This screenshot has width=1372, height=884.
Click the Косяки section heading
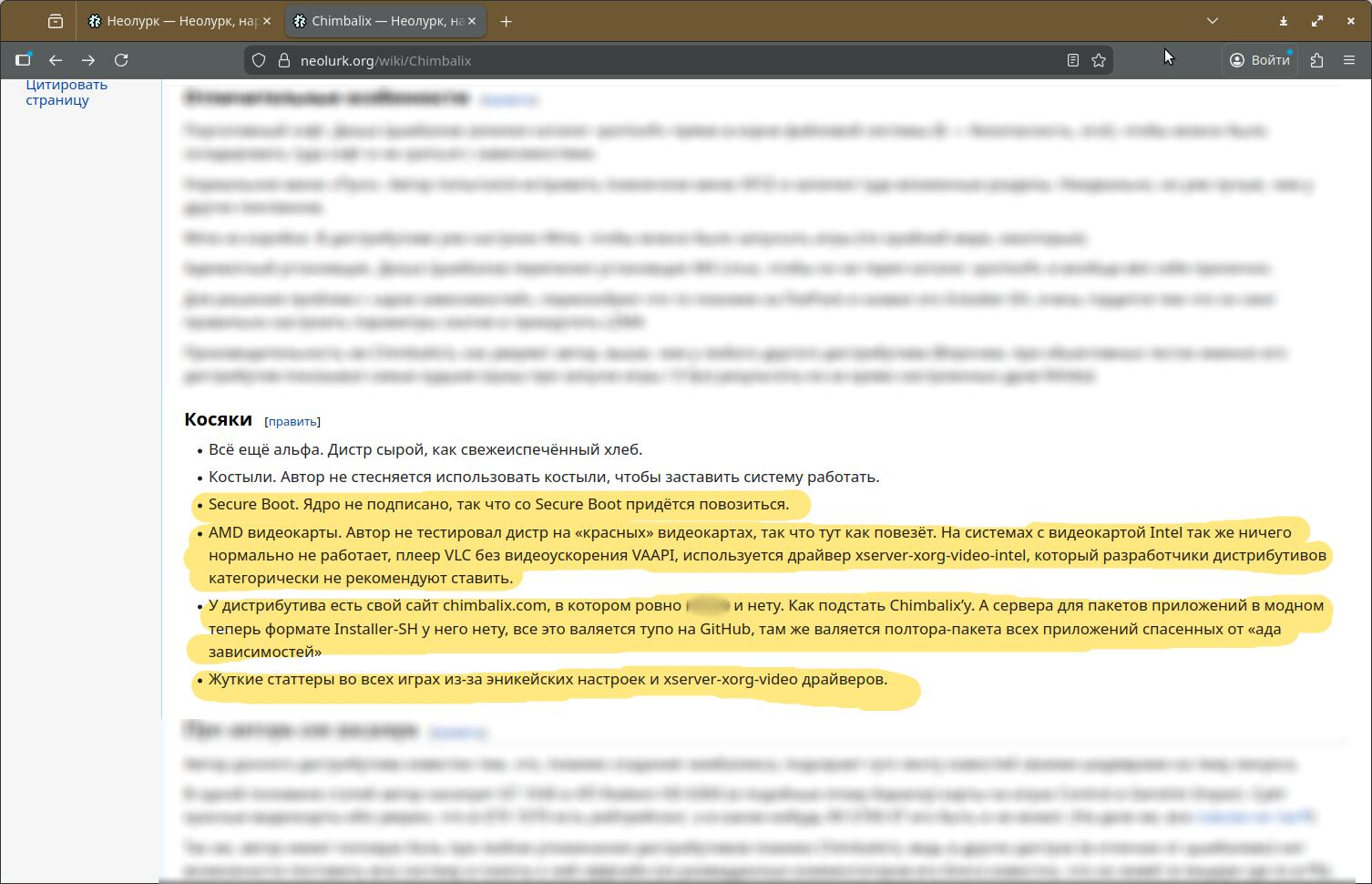point(218,419)
